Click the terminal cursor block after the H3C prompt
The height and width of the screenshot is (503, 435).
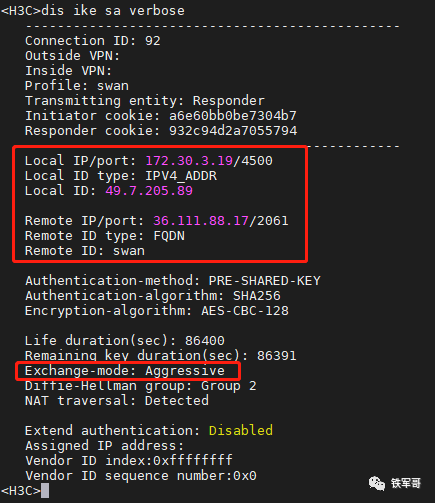45,491
